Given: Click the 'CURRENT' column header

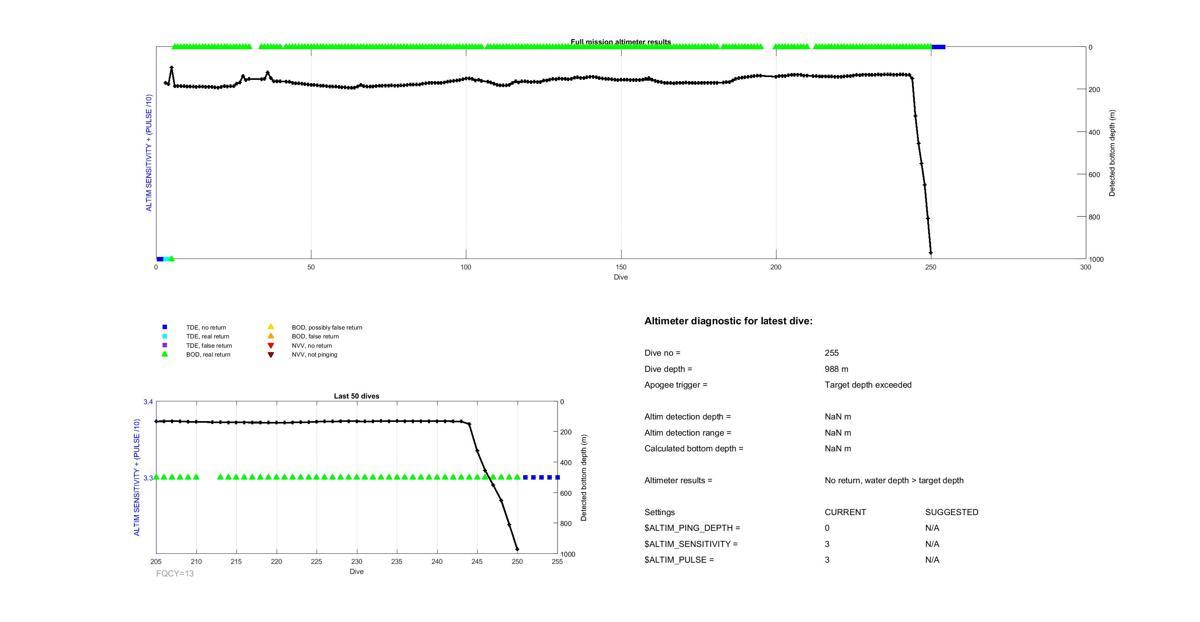Looking at the screenshot, I should pyautogui.click(x=845, y=513).
